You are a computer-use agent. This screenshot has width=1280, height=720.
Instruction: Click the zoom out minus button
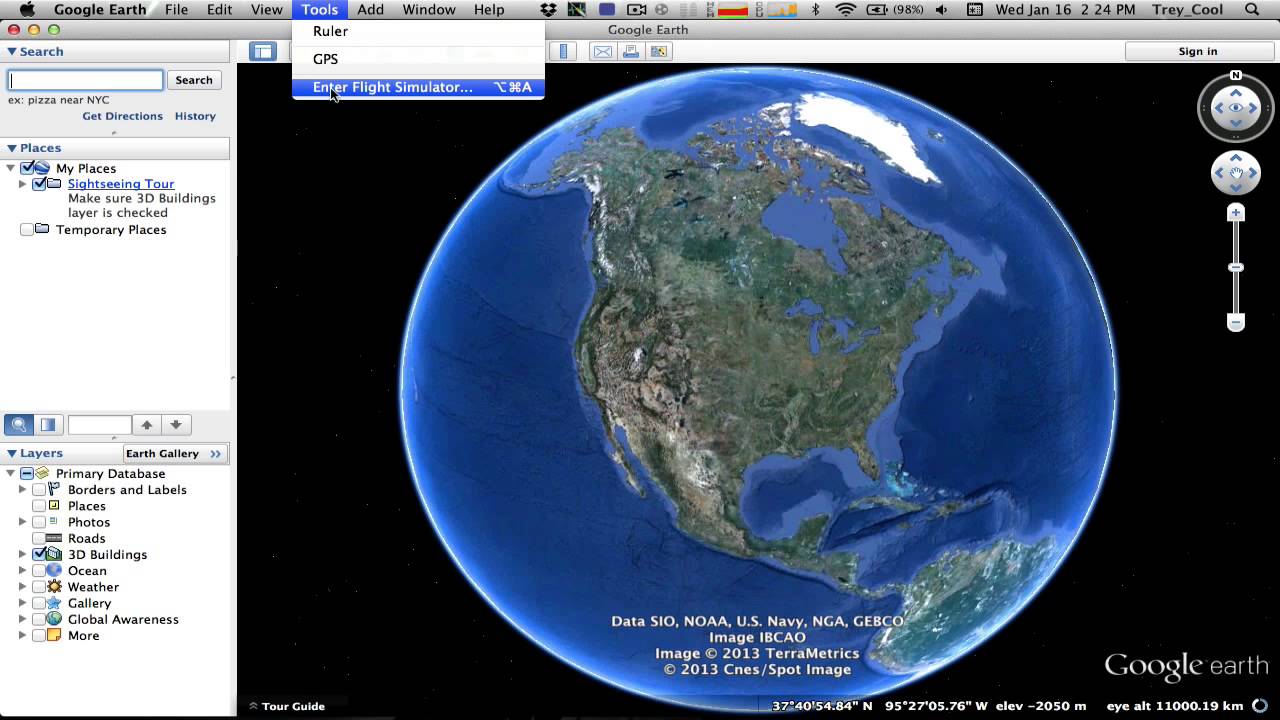[1236, 322]
